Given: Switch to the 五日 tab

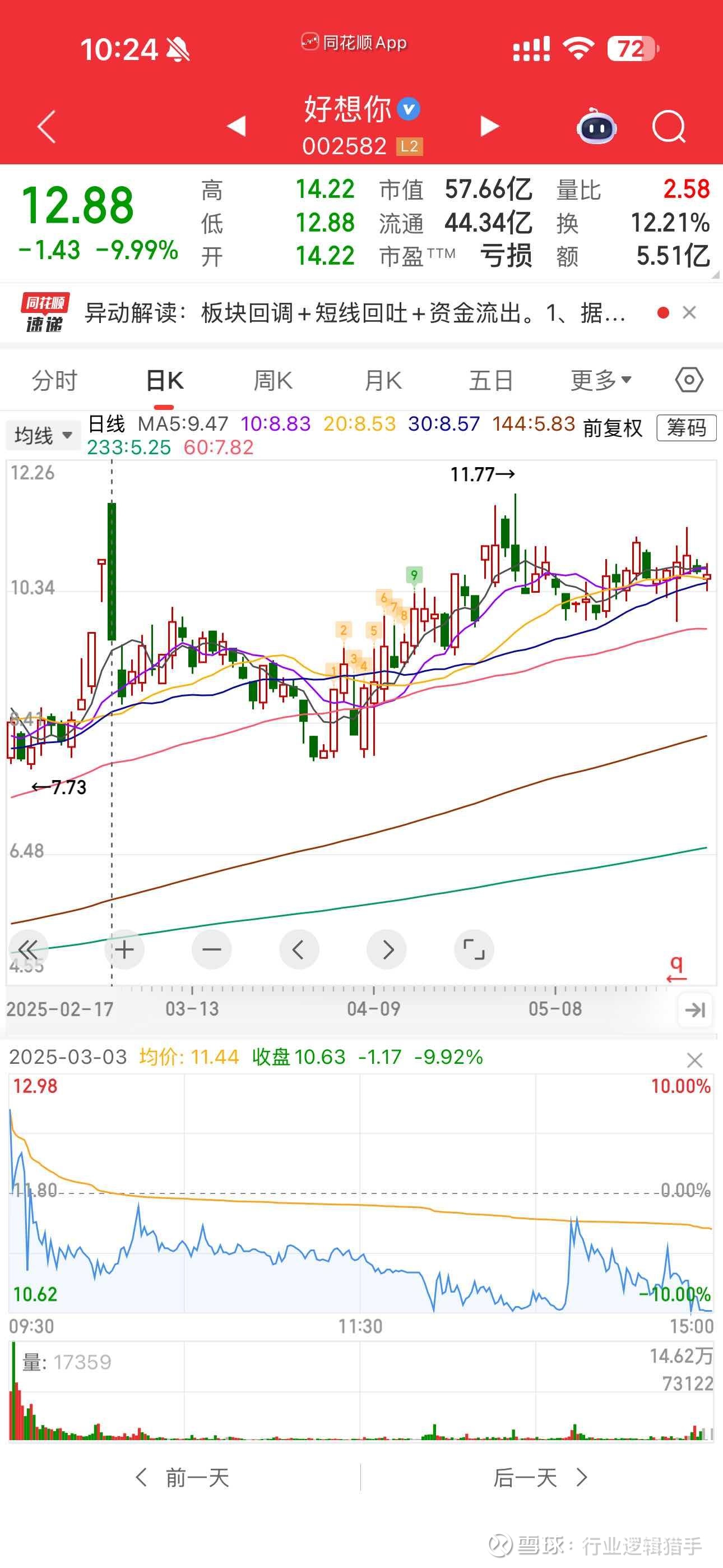Looking at the screenshot, I should point(491,381).
